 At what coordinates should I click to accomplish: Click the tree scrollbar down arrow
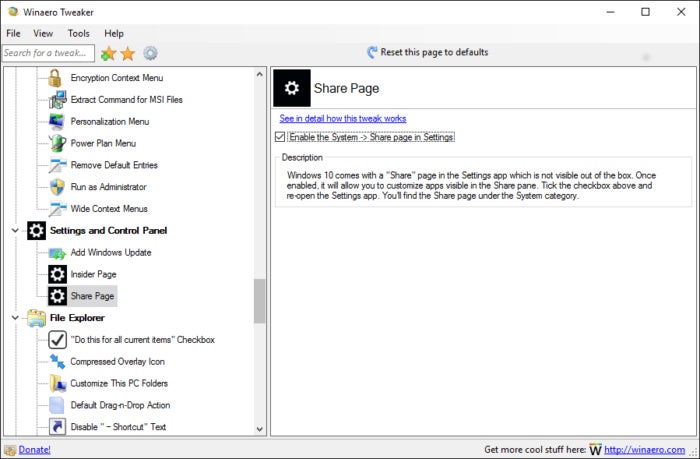(260, 429)
